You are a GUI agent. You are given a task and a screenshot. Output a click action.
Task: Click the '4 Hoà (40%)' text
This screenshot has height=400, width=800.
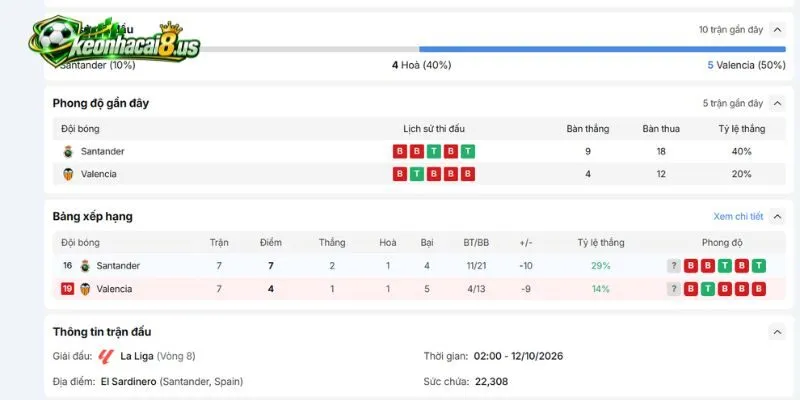pyautogui.click(x=421, y=65)
